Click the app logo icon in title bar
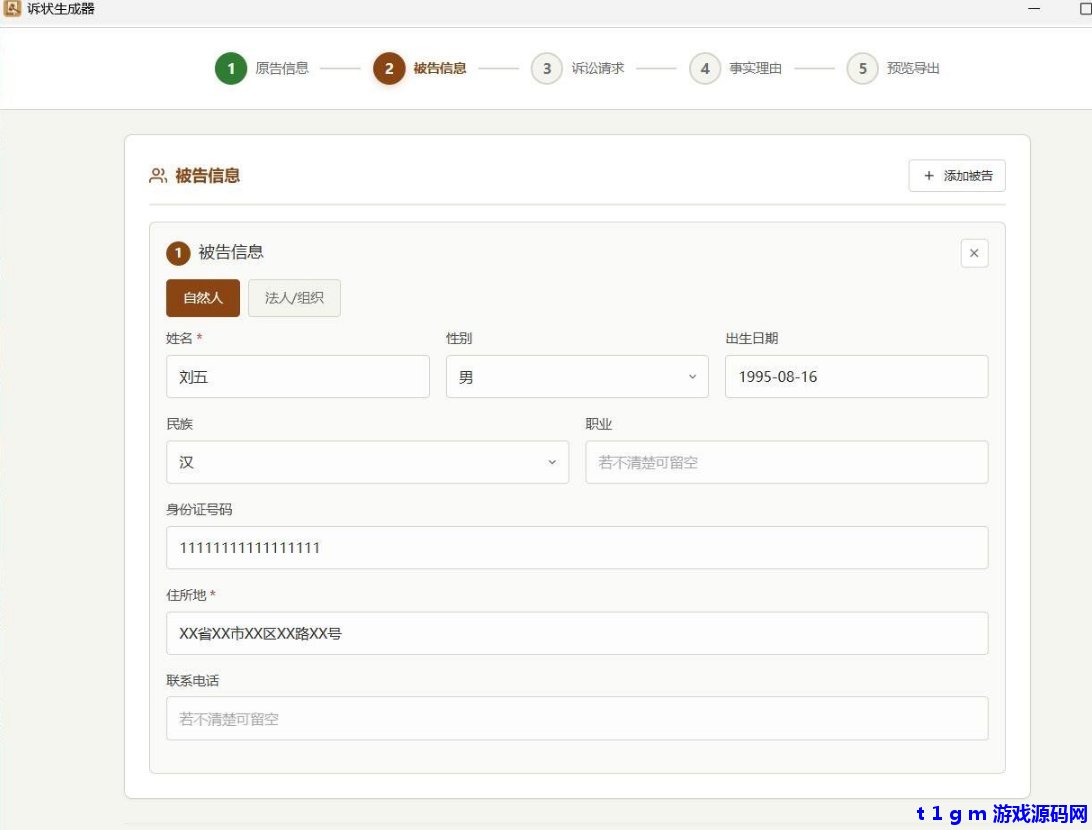This screenshot has width=1092, height=830. pyautogui.click(x=13, y=11)
